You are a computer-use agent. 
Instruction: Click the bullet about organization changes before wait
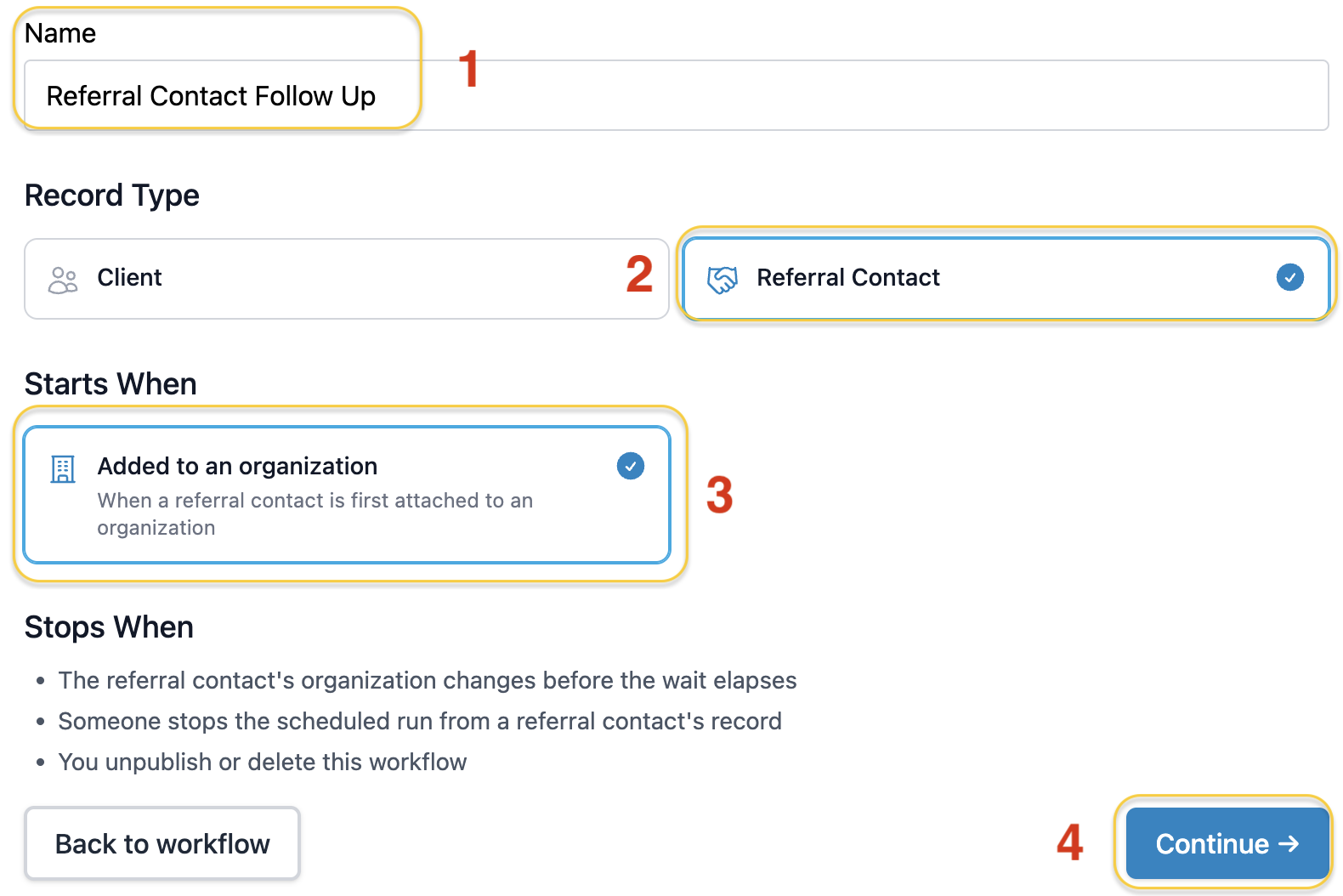tap(428, 680)
